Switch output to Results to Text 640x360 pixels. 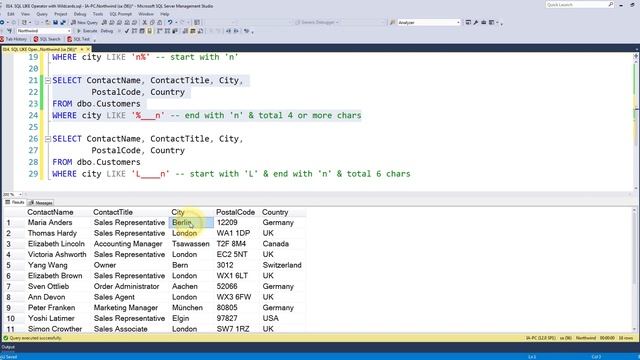click(x=185, y=31)
